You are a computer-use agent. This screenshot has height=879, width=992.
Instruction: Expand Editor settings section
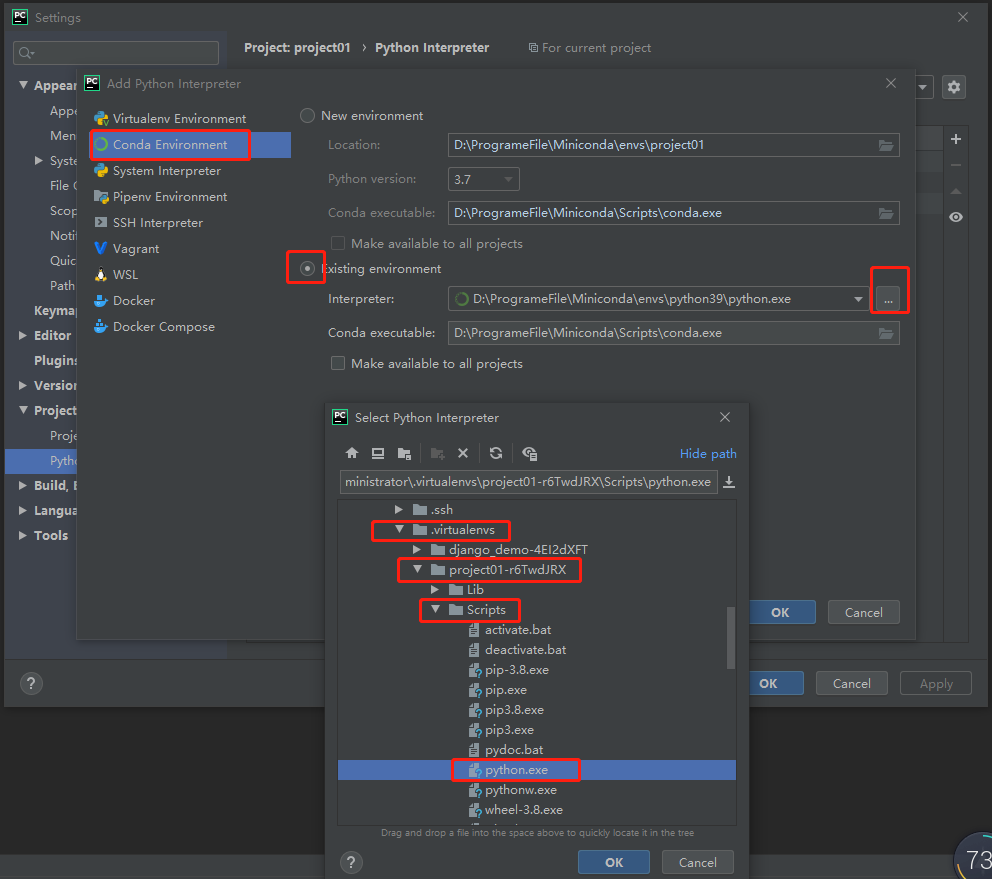23,335
